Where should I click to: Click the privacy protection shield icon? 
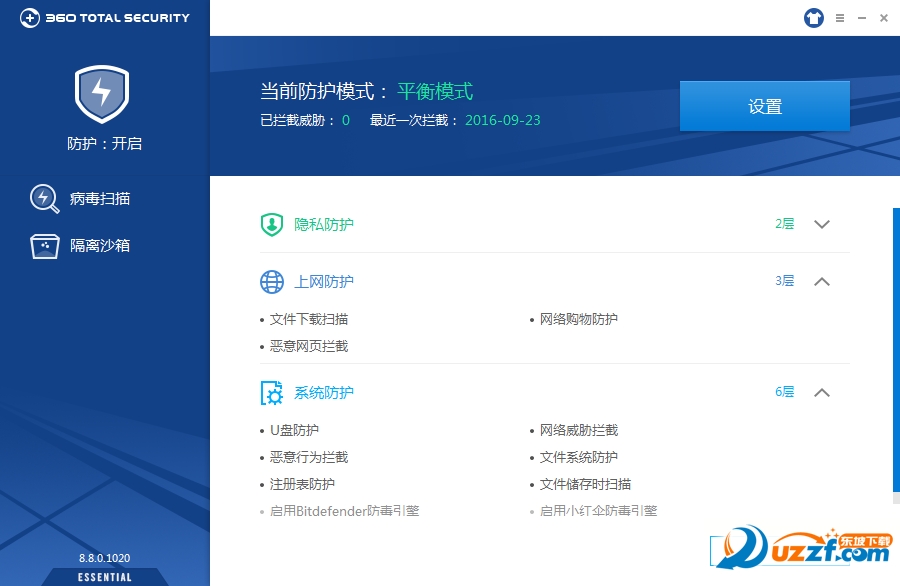[272, 225]
